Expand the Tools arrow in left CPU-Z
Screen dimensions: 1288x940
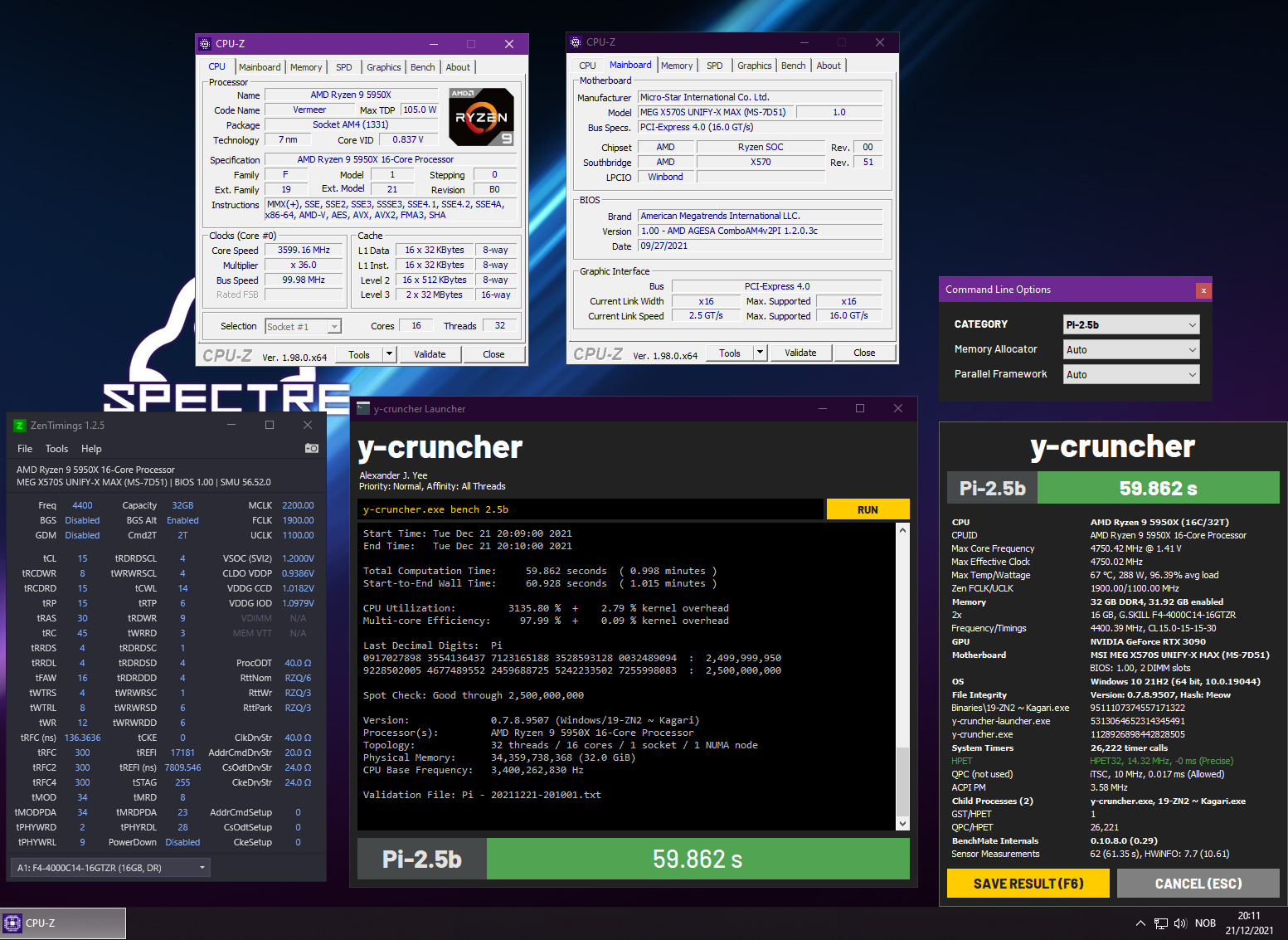click(389, 354)
